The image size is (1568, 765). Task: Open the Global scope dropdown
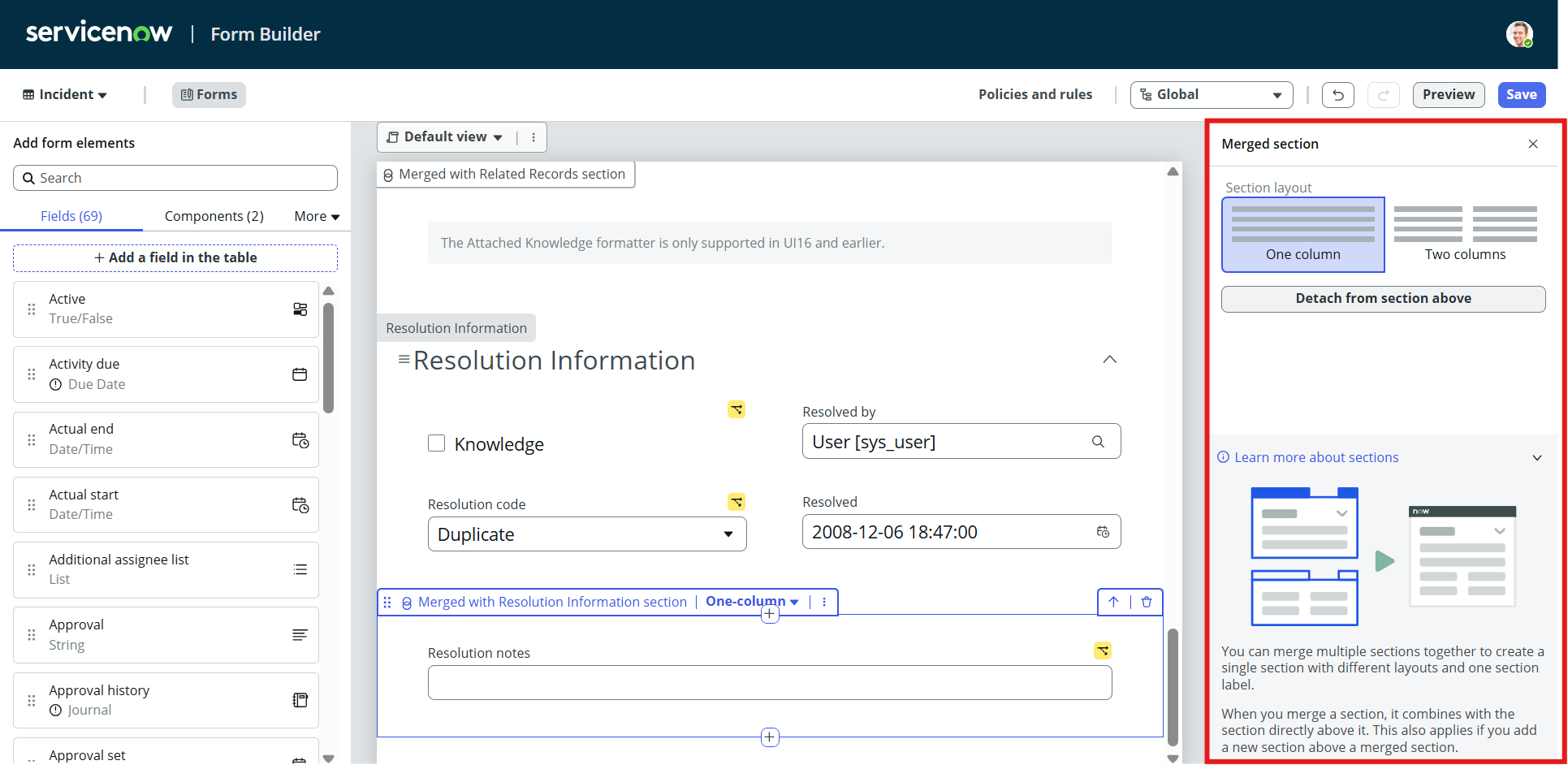[1211, 95]
